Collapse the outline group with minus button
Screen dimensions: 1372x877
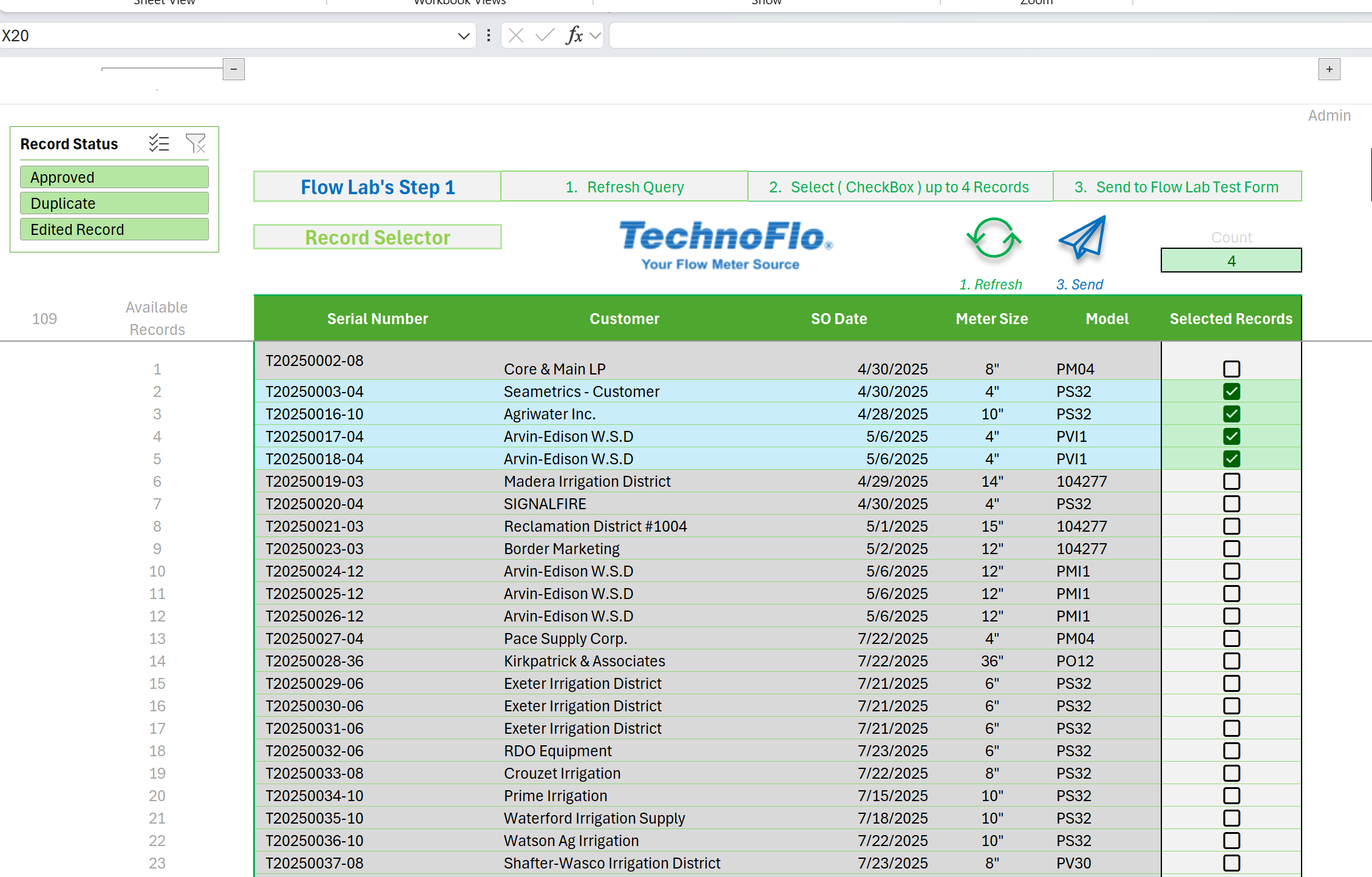tap(234, 69)
